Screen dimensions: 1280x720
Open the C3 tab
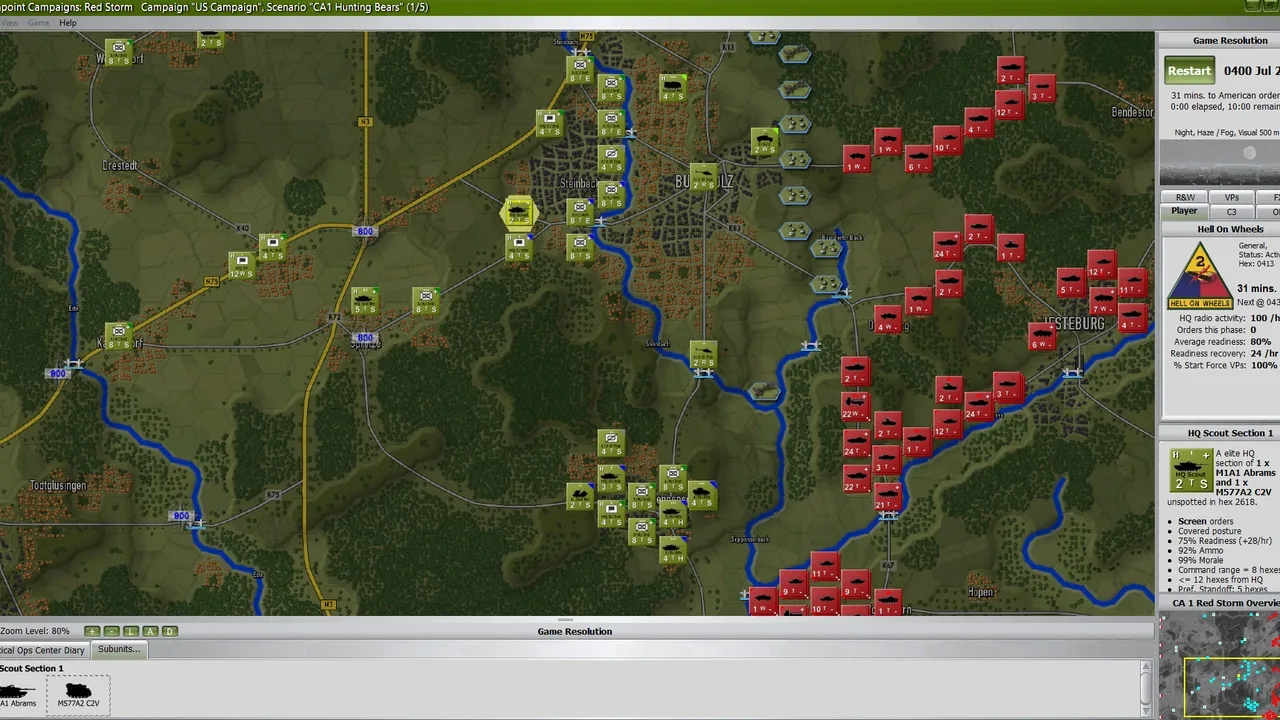coord(1231,211)
